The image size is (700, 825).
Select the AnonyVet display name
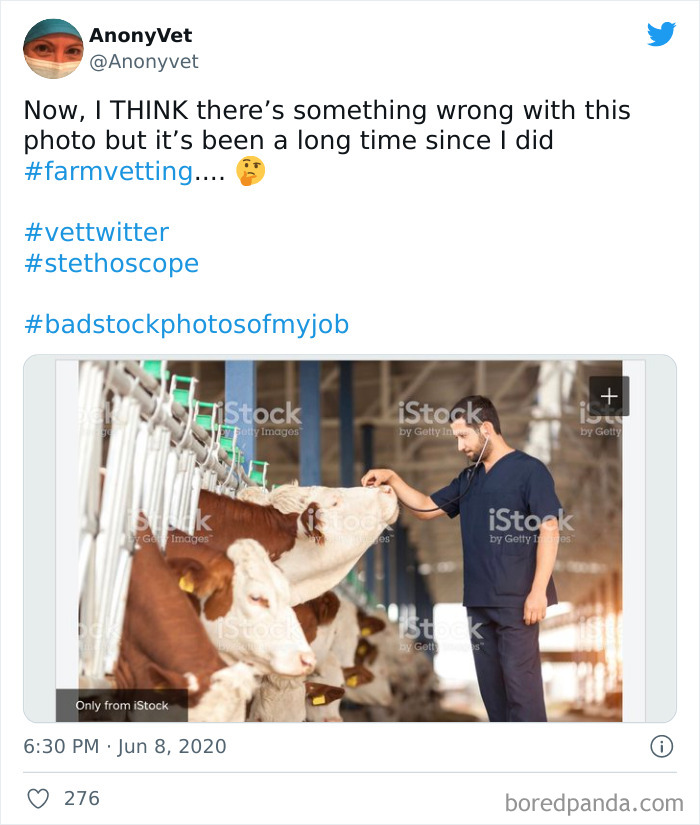(x=138, y=35)
